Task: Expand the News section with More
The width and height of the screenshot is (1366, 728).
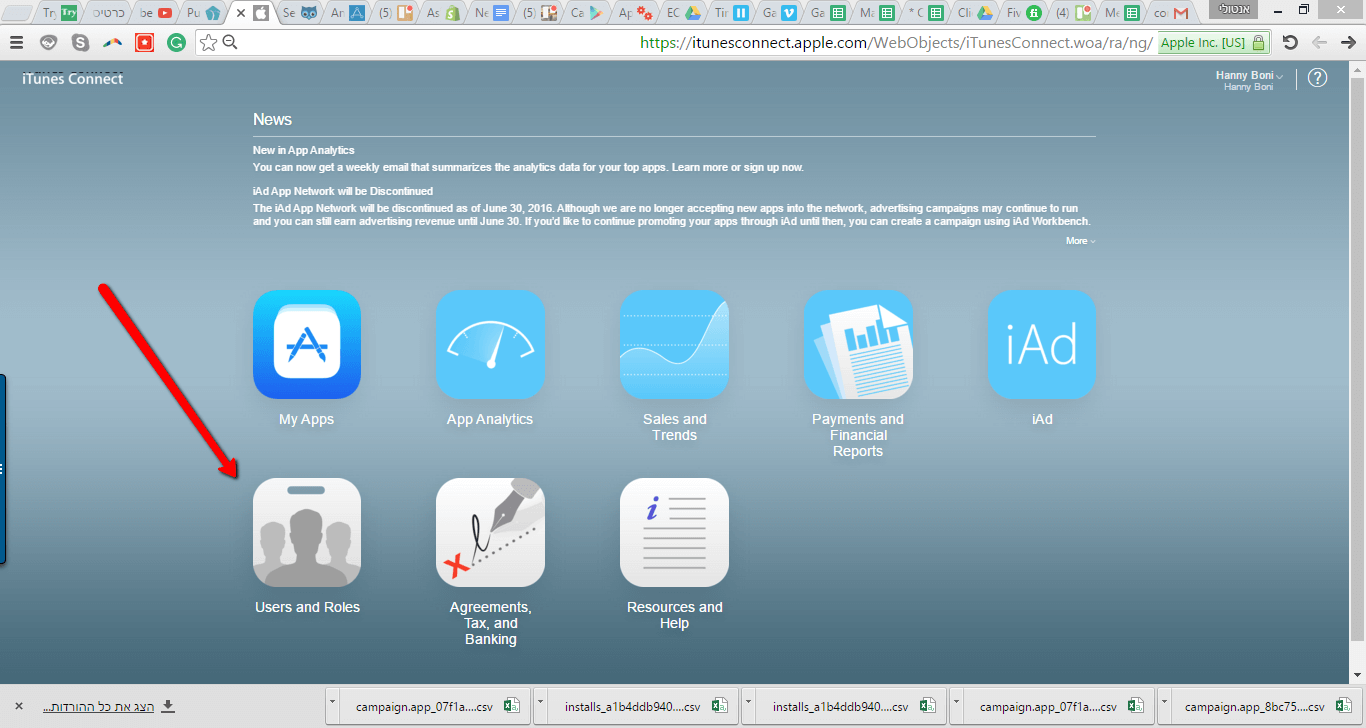Action: (x=1080, y=241)
